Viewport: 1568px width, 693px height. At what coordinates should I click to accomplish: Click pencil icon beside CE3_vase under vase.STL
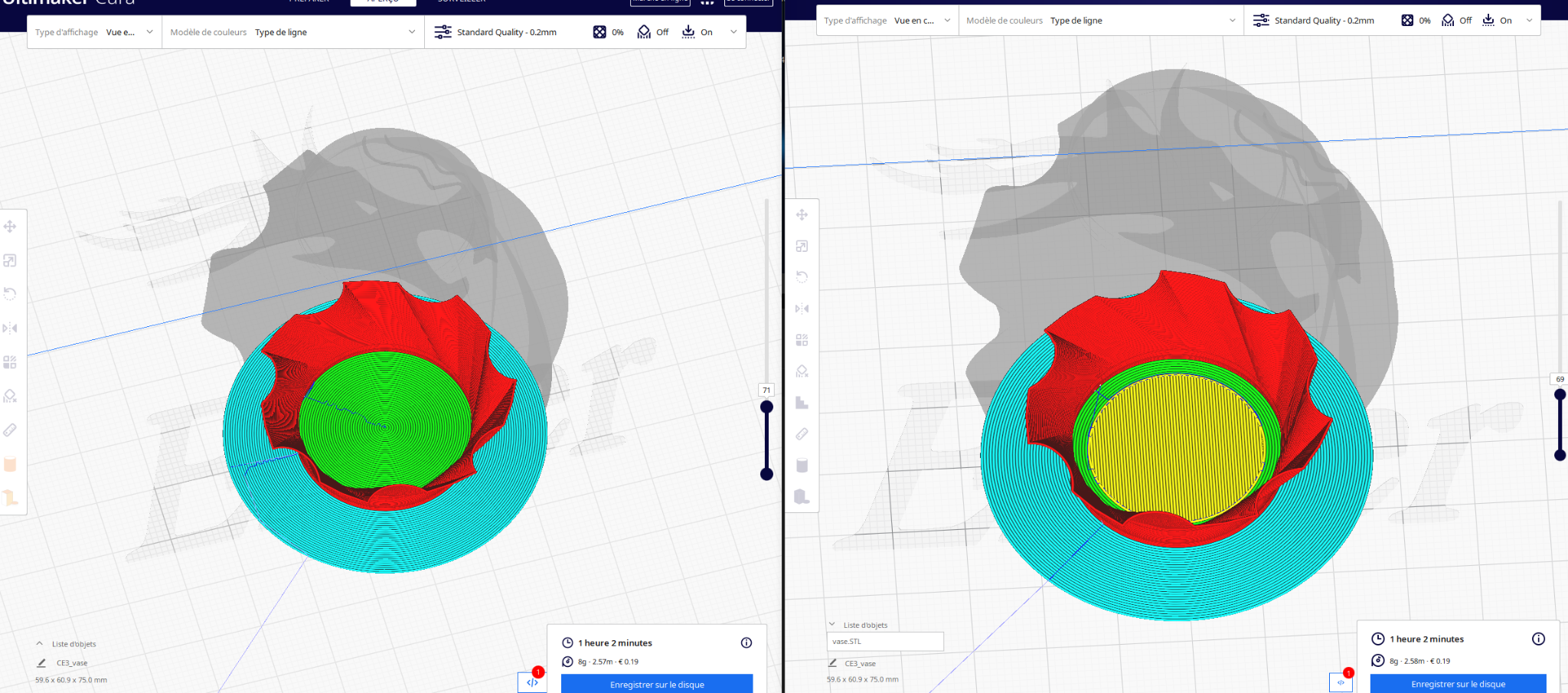pos(832,663)
